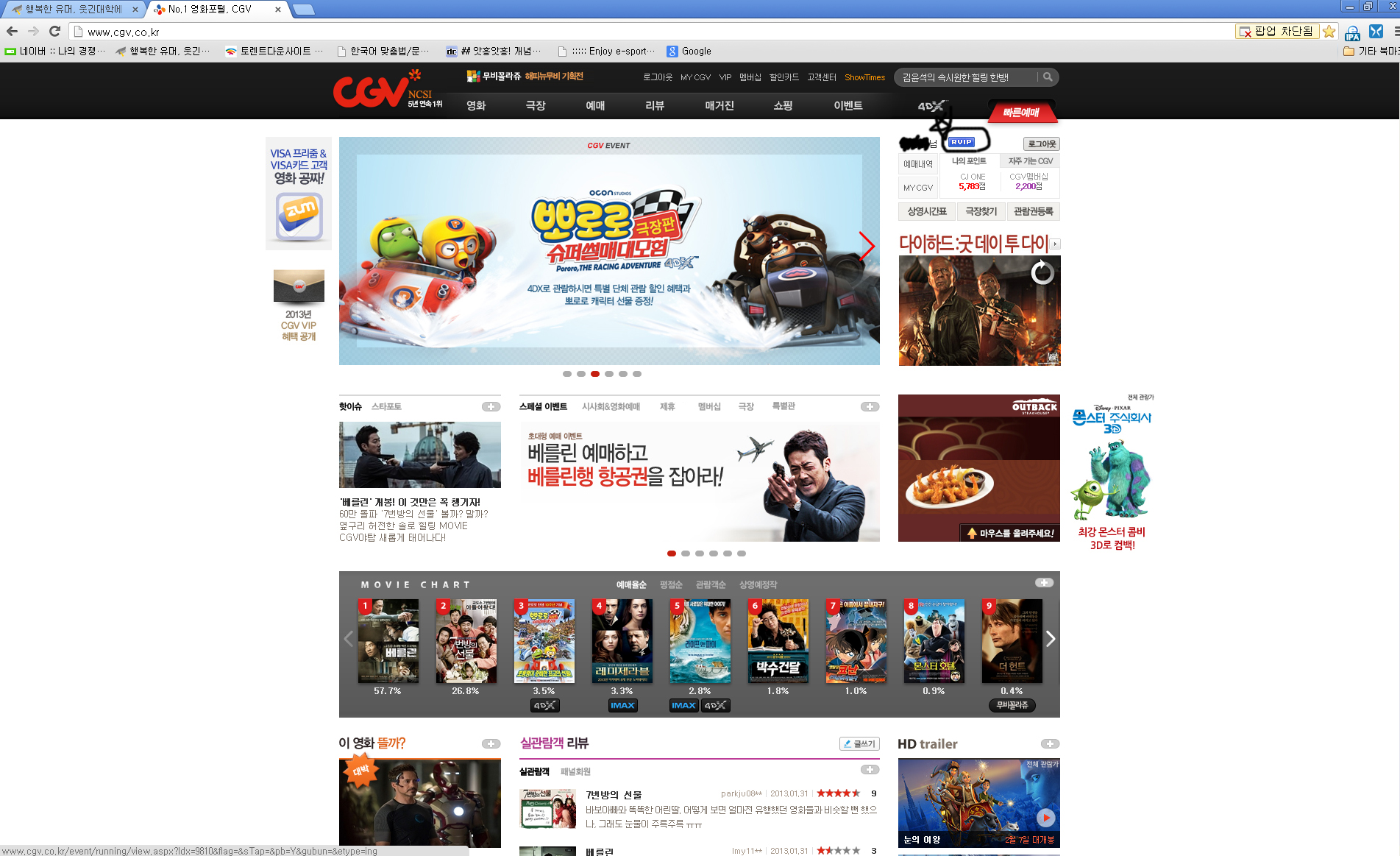Open the MY CGV tab in user panel

[918, 188]
